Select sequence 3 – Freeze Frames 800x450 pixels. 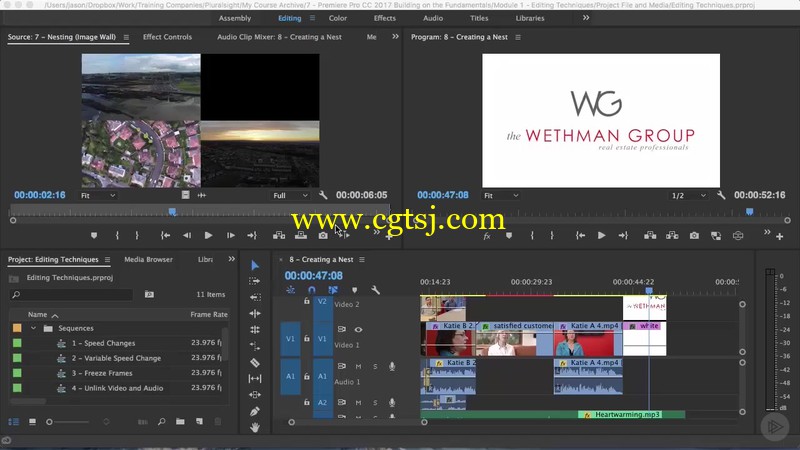(x=102, y=373)
